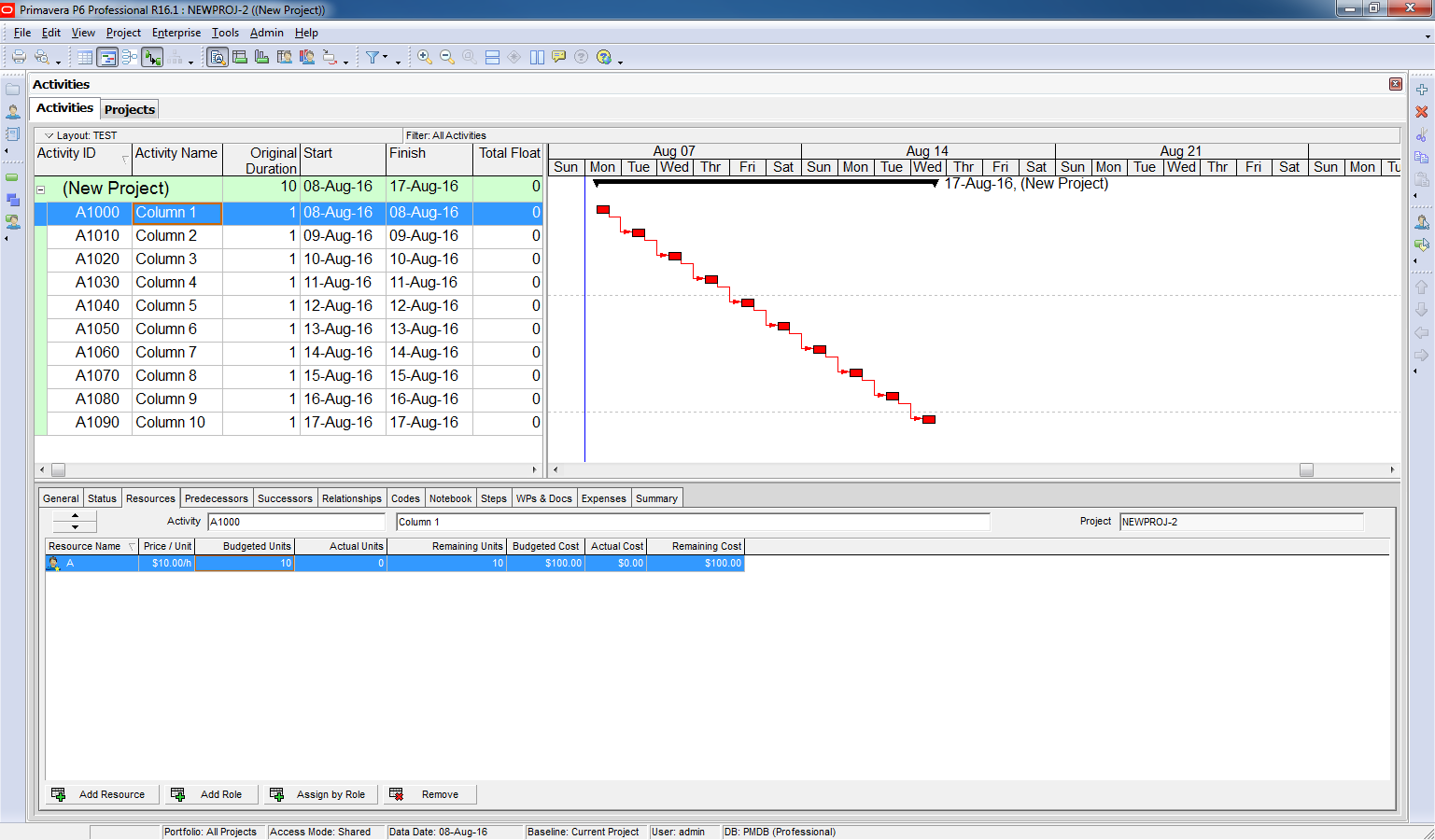Toggle relationship lines display in toolbar
This screenshot has height=840, width=1435.
pyautogui.click(x=152, y=57)
